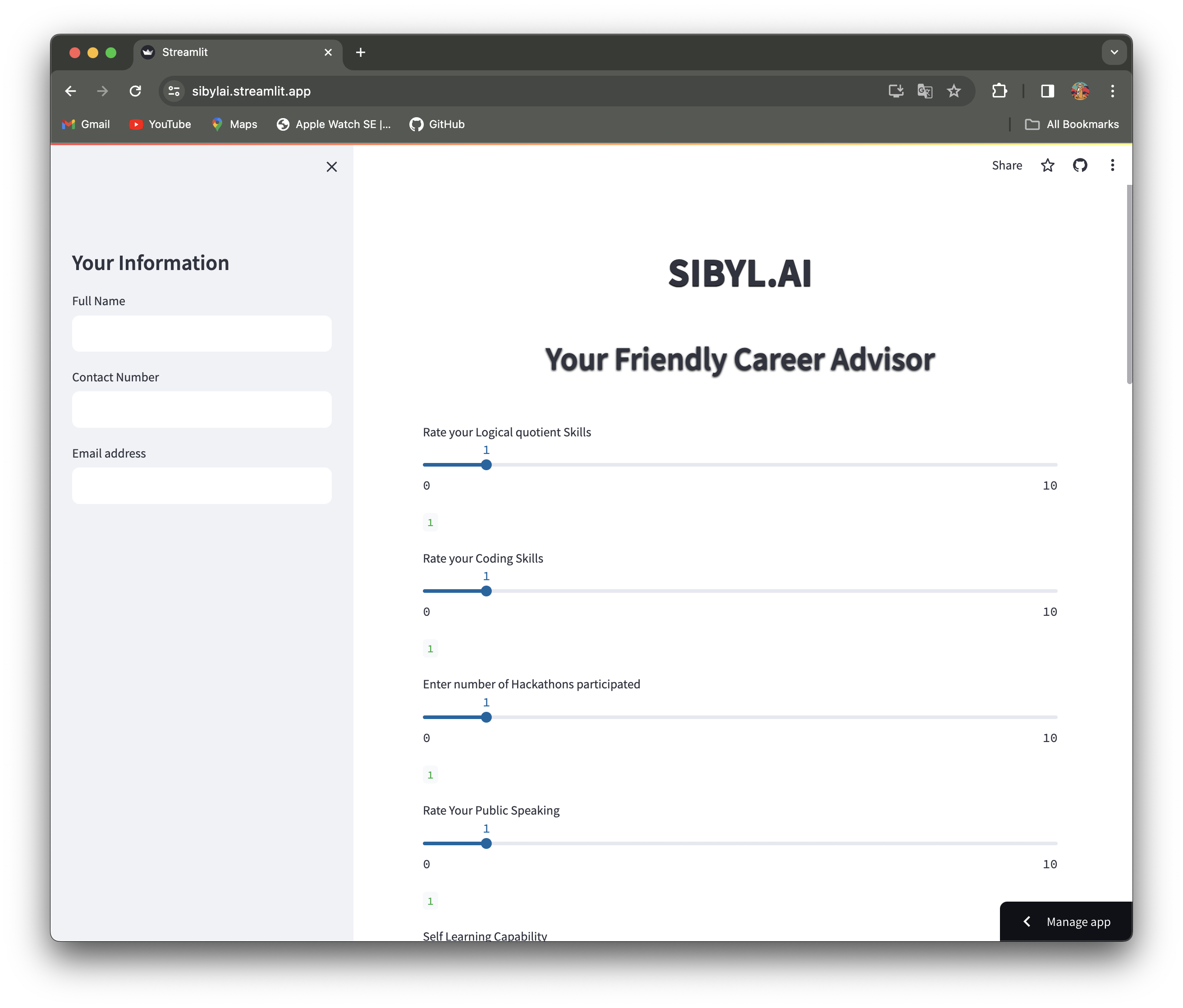The image size is (1183, 1008).
Task: Toggle Chrome side panel icon
Action: point(1047,92)
